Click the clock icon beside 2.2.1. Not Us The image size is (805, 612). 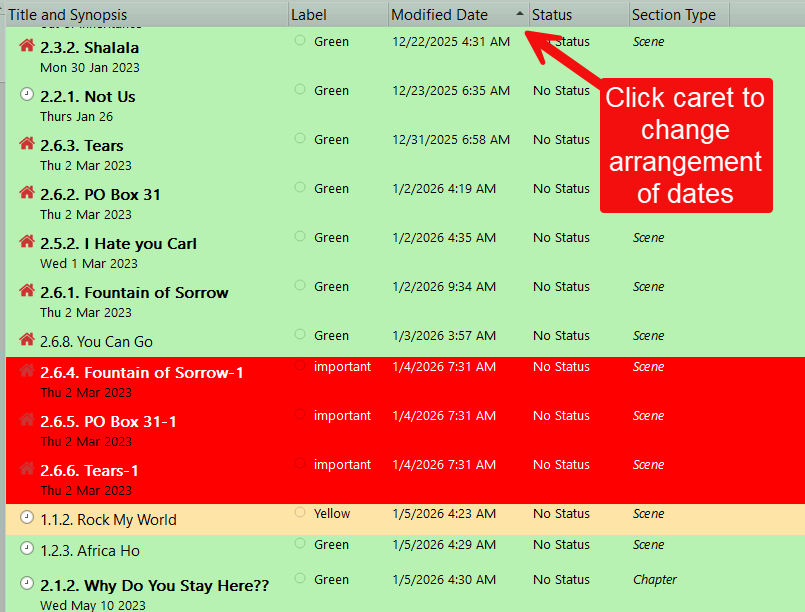point(27,95)
